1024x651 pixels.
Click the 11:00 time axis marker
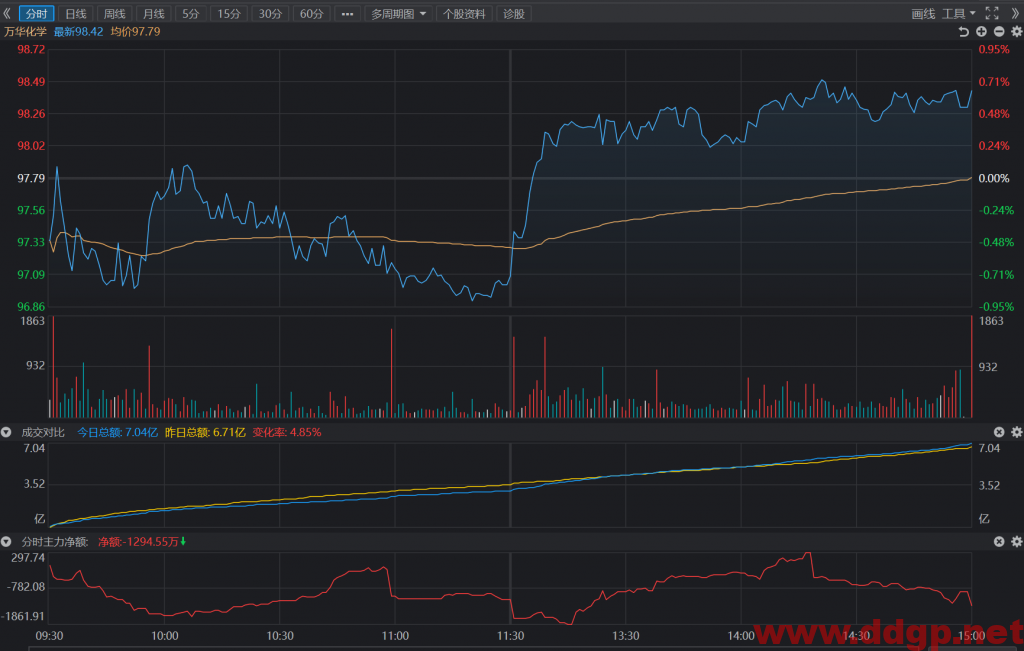click(x=395, y=636)
